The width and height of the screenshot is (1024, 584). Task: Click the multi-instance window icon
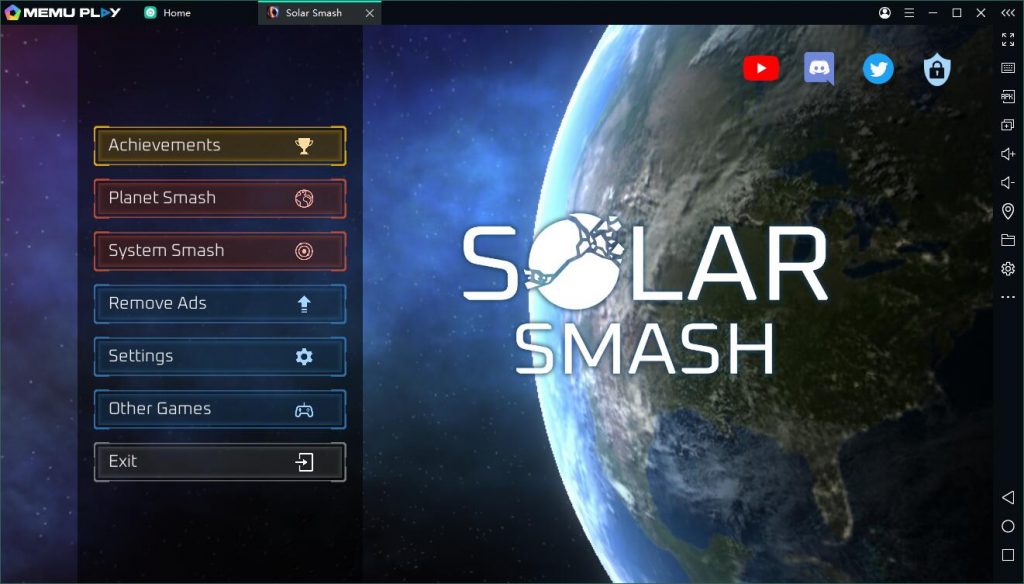click(x=1008, y=125)
